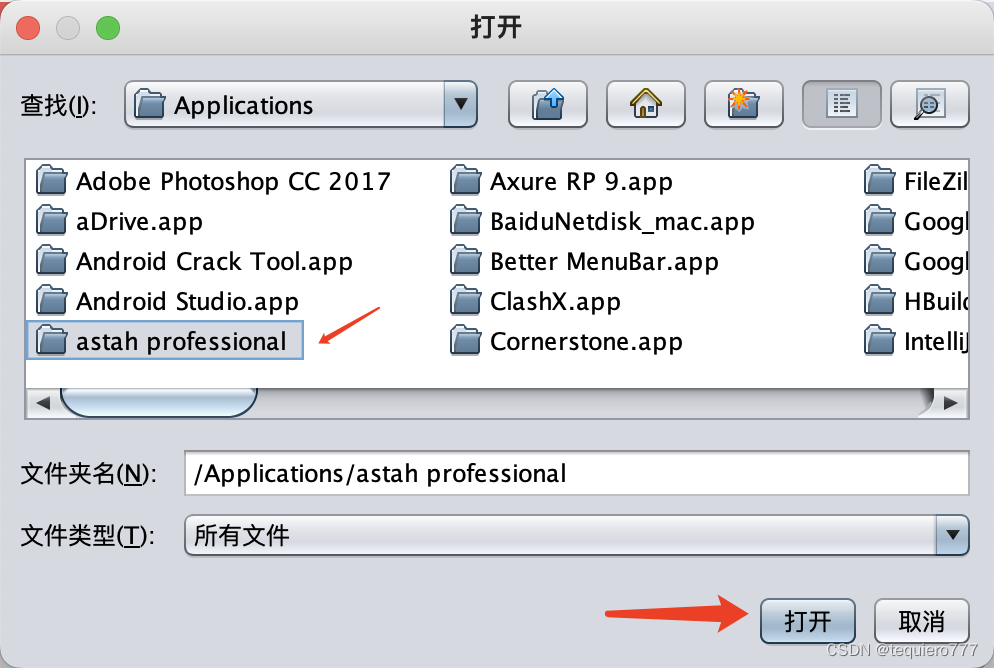
Task: Edit the folder name input field
Action: coord(576,473)
